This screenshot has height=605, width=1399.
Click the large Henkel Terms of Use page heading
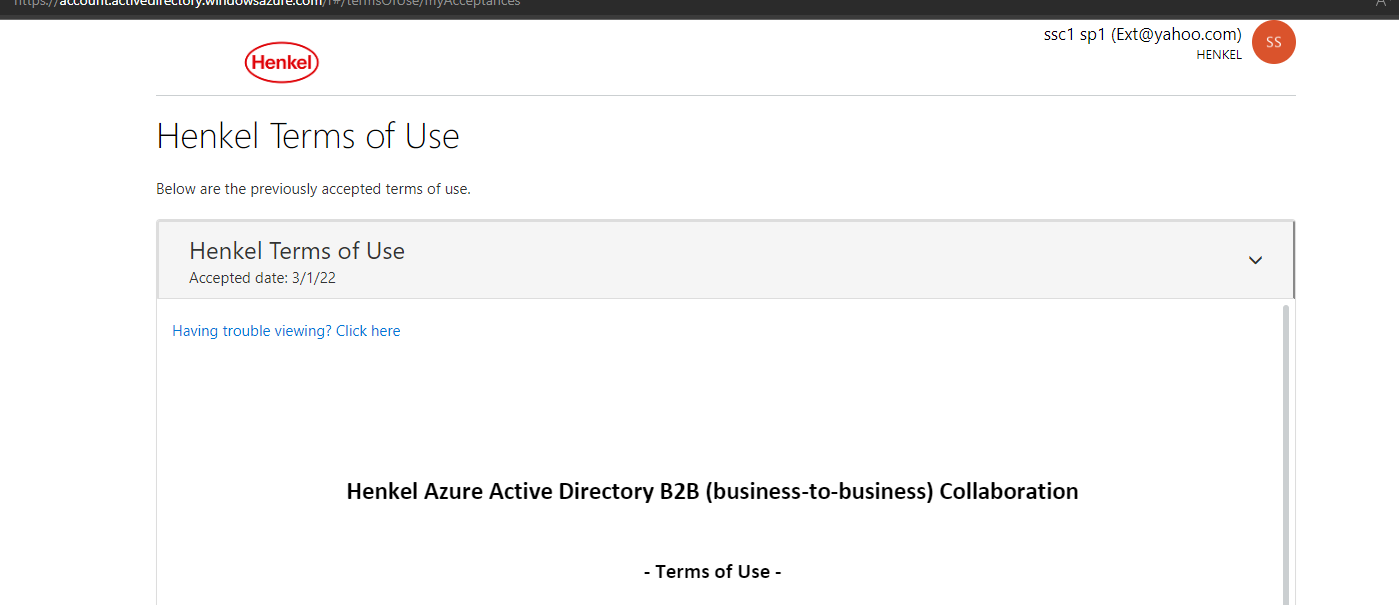click(x=307, y=136)
